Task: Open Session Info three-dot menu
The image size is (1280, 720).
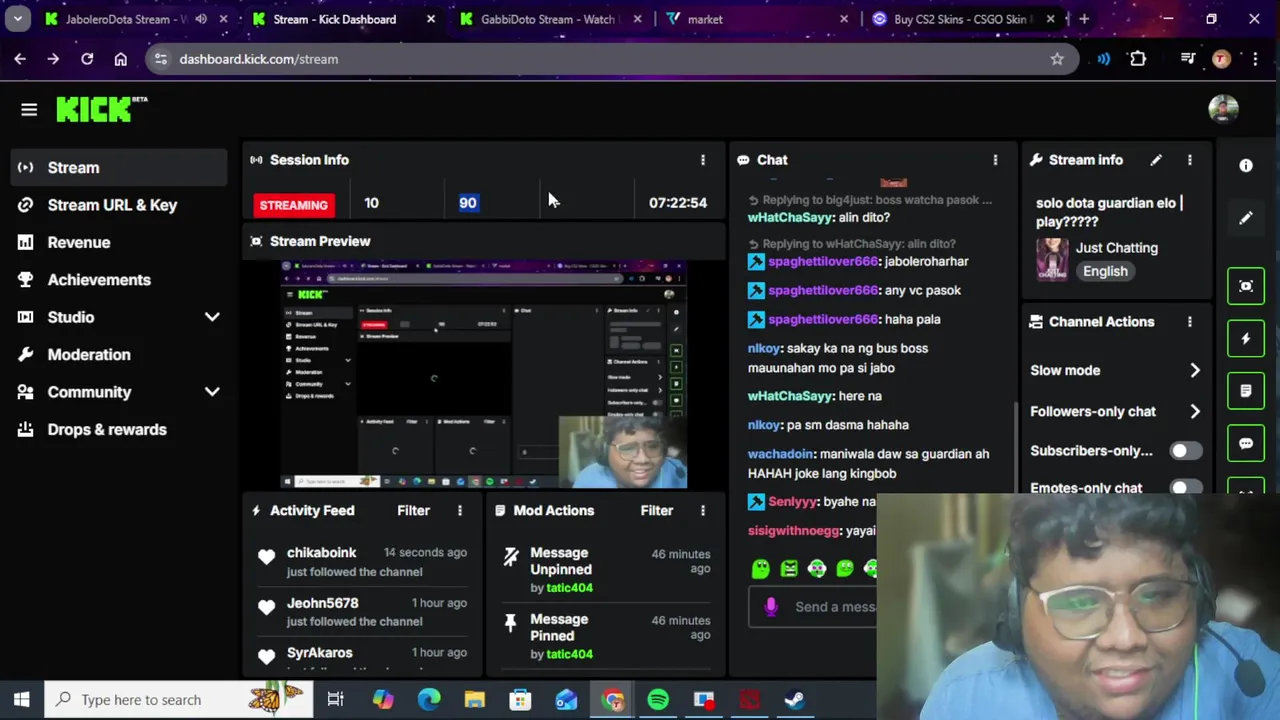Action: click(703, 160)
